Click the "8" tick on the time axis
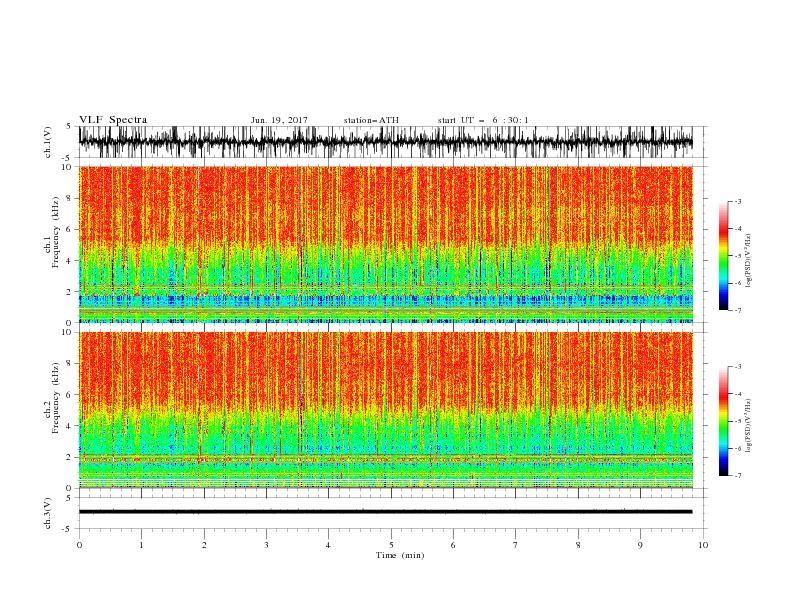The width and height of the screenshot is (792, 612). coord(578,545)
